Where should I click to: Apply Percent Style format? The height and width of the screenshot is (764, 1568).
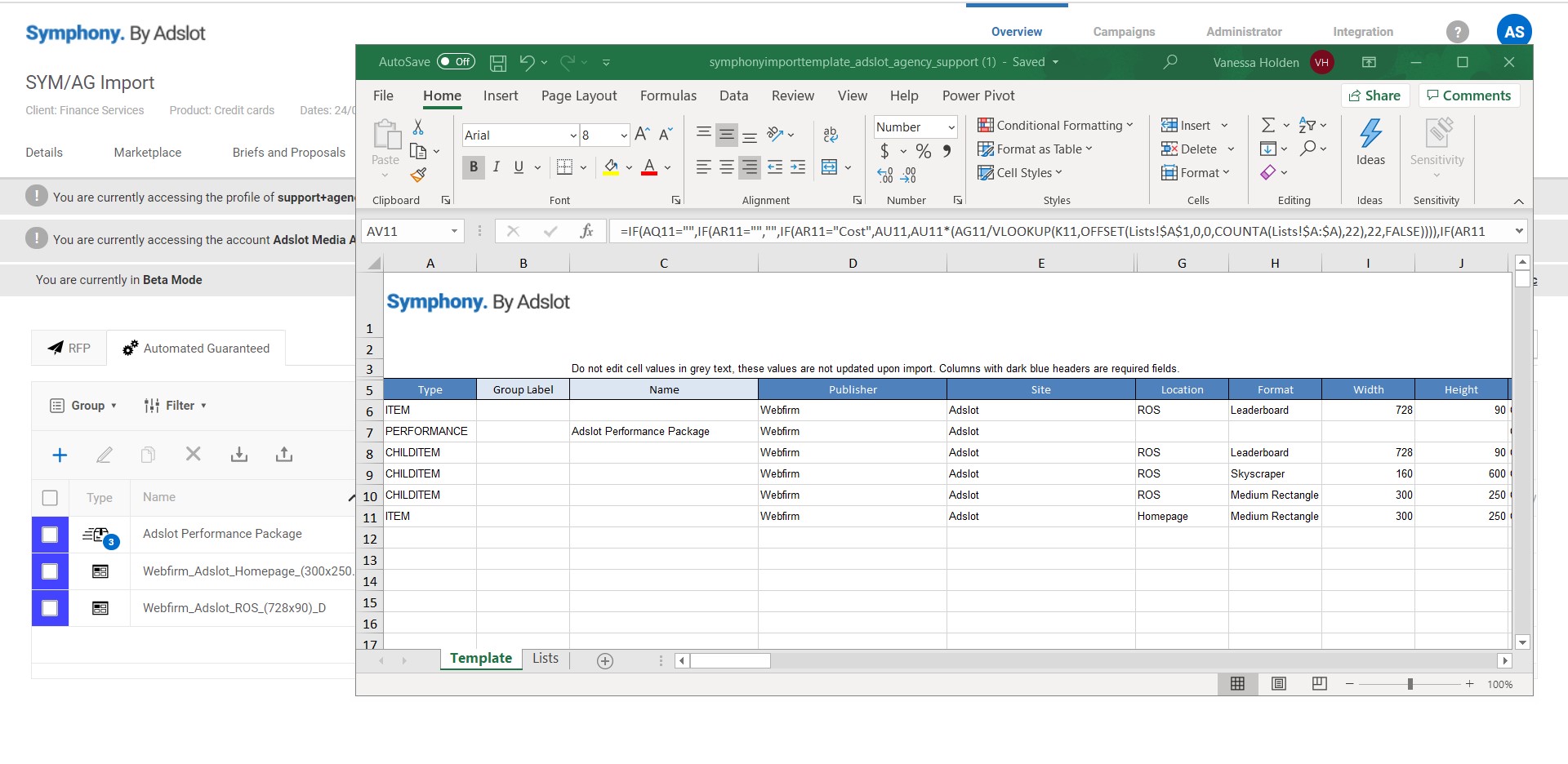point(924,151)
